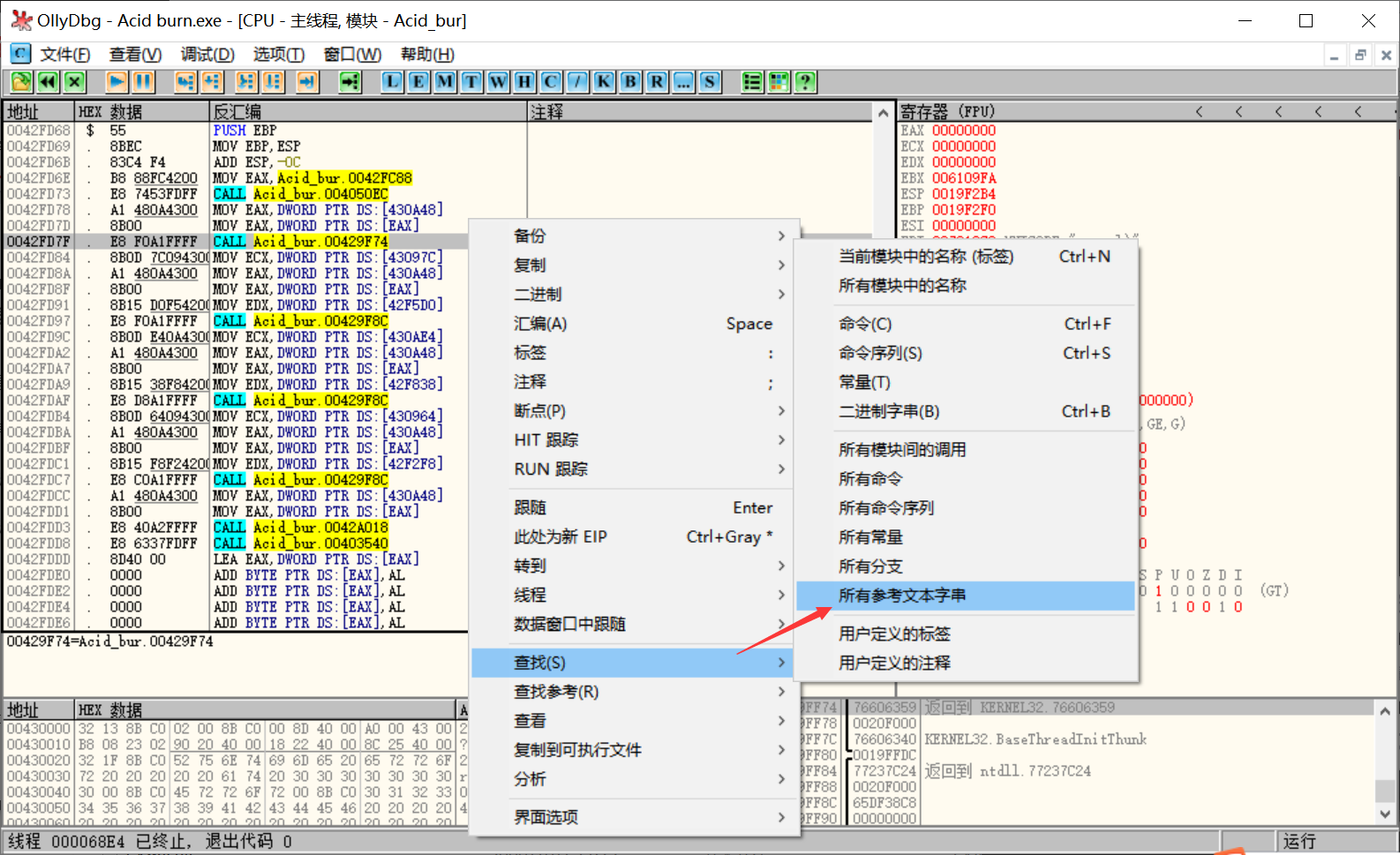Open Breakpoints window with B button
This screenshot has width=1400, height=855.
pyautogui.click(x=630, y=82)
